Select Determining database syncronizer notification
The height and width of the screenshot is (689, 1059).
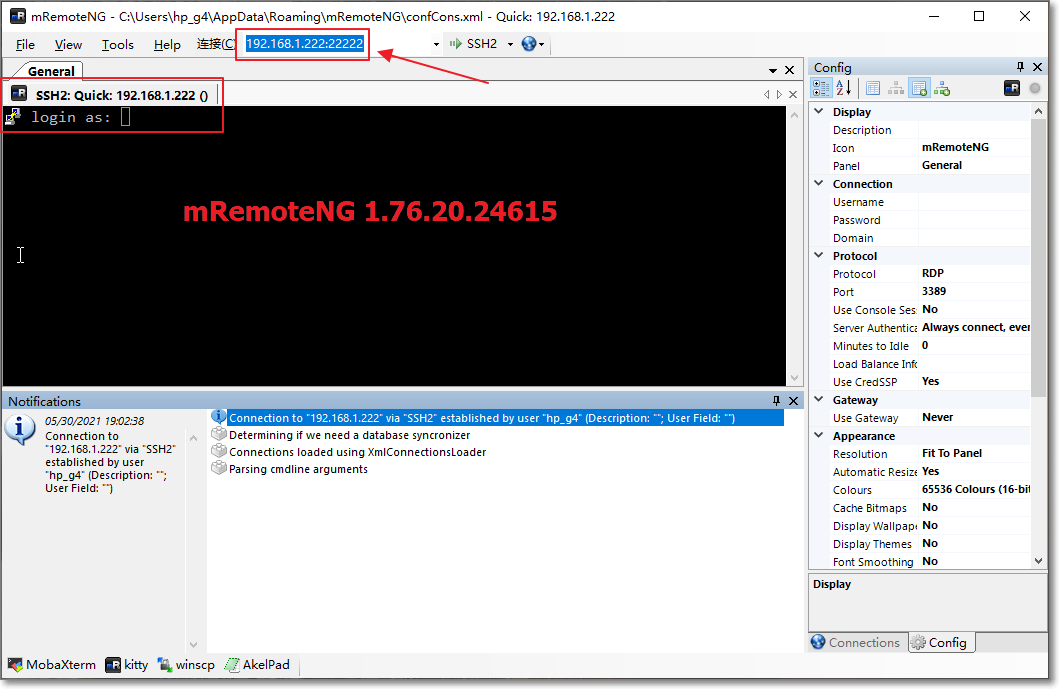(x=341, y=435)
